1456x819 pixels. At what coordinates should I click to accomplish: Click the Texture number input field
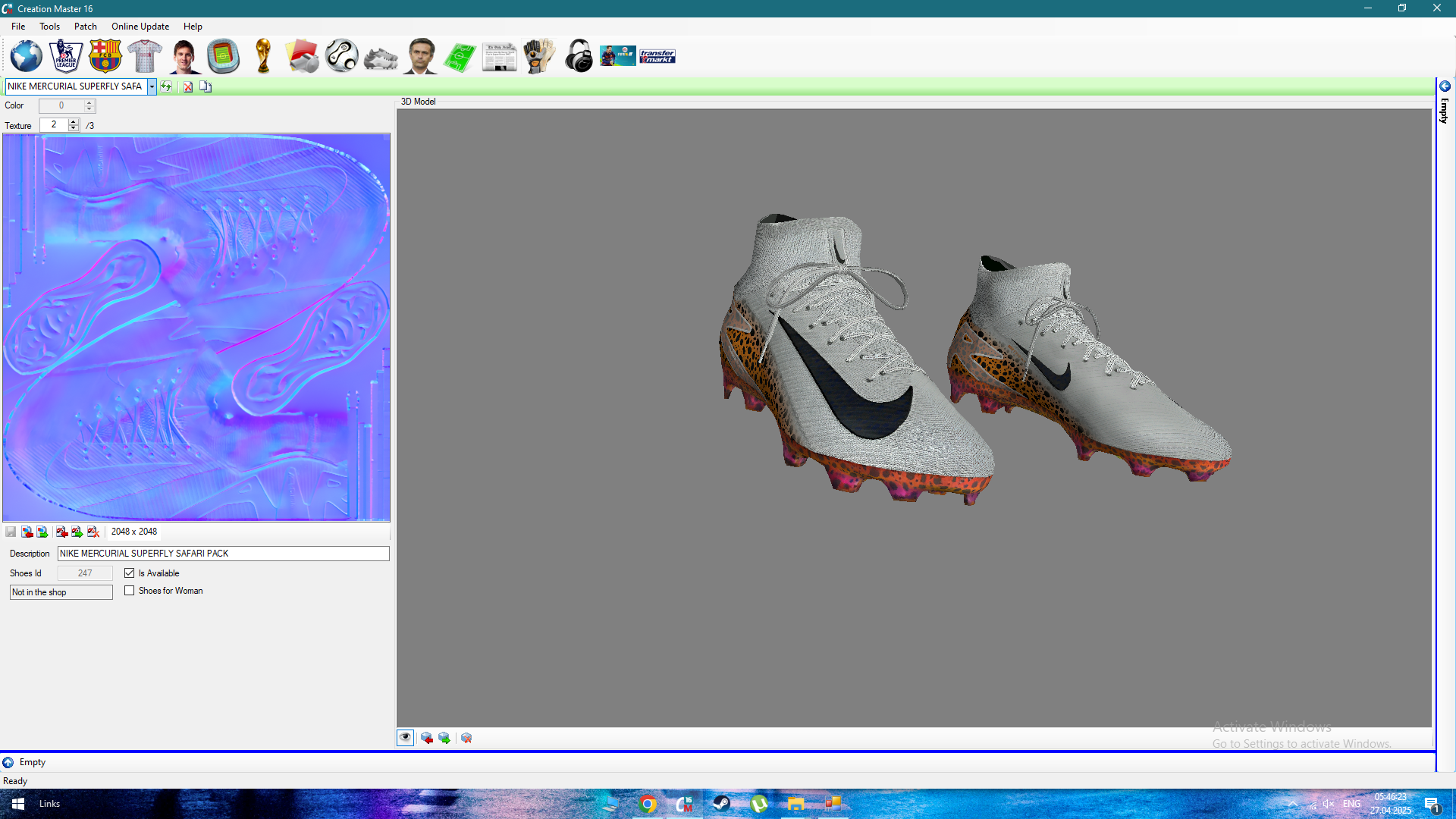pos(54,125)
